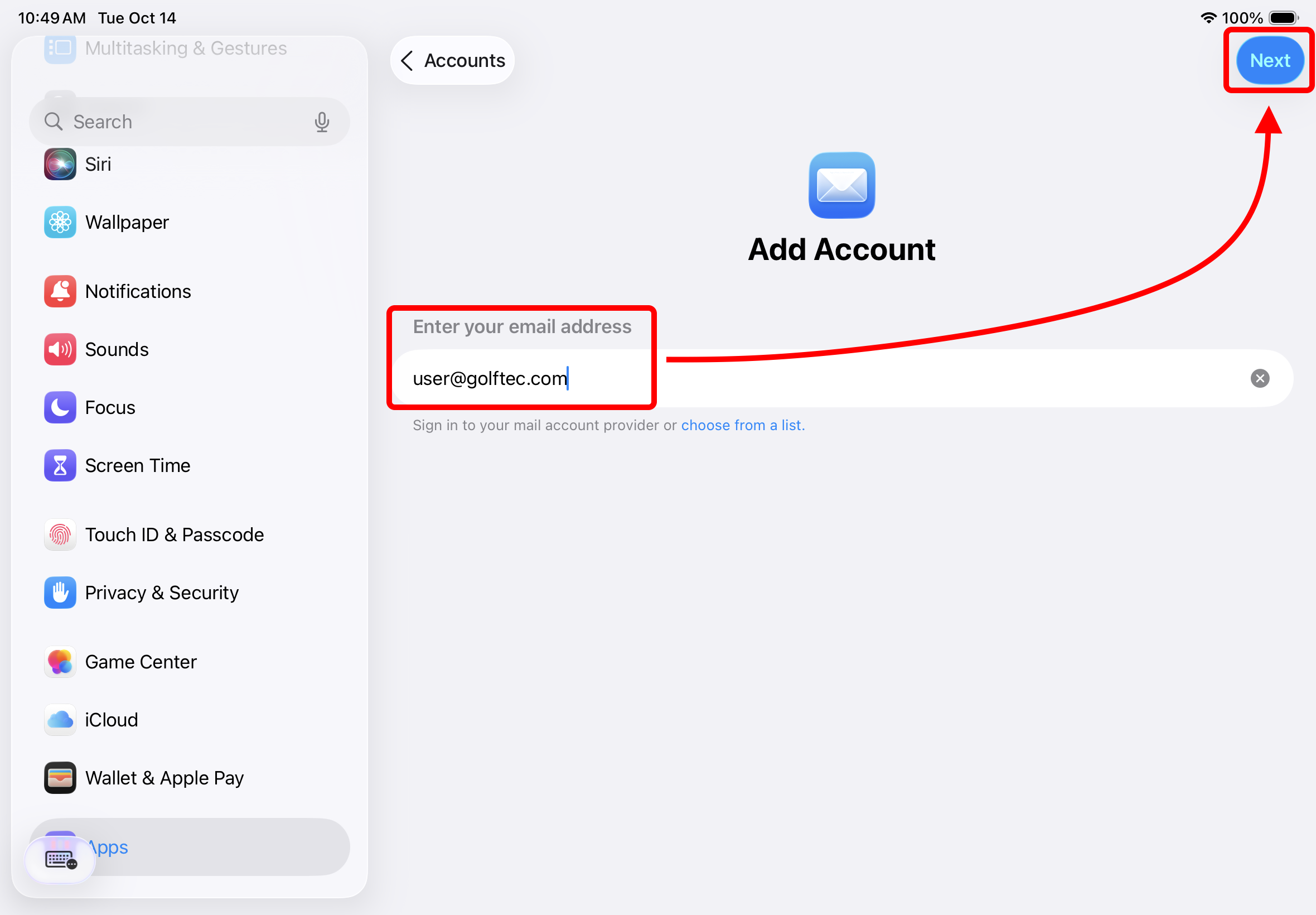Image resolution: width=1316 pixels, height=915 pixels.
Task: Tap the Screen Time hourglass icon
Action: tap(60, 465)
